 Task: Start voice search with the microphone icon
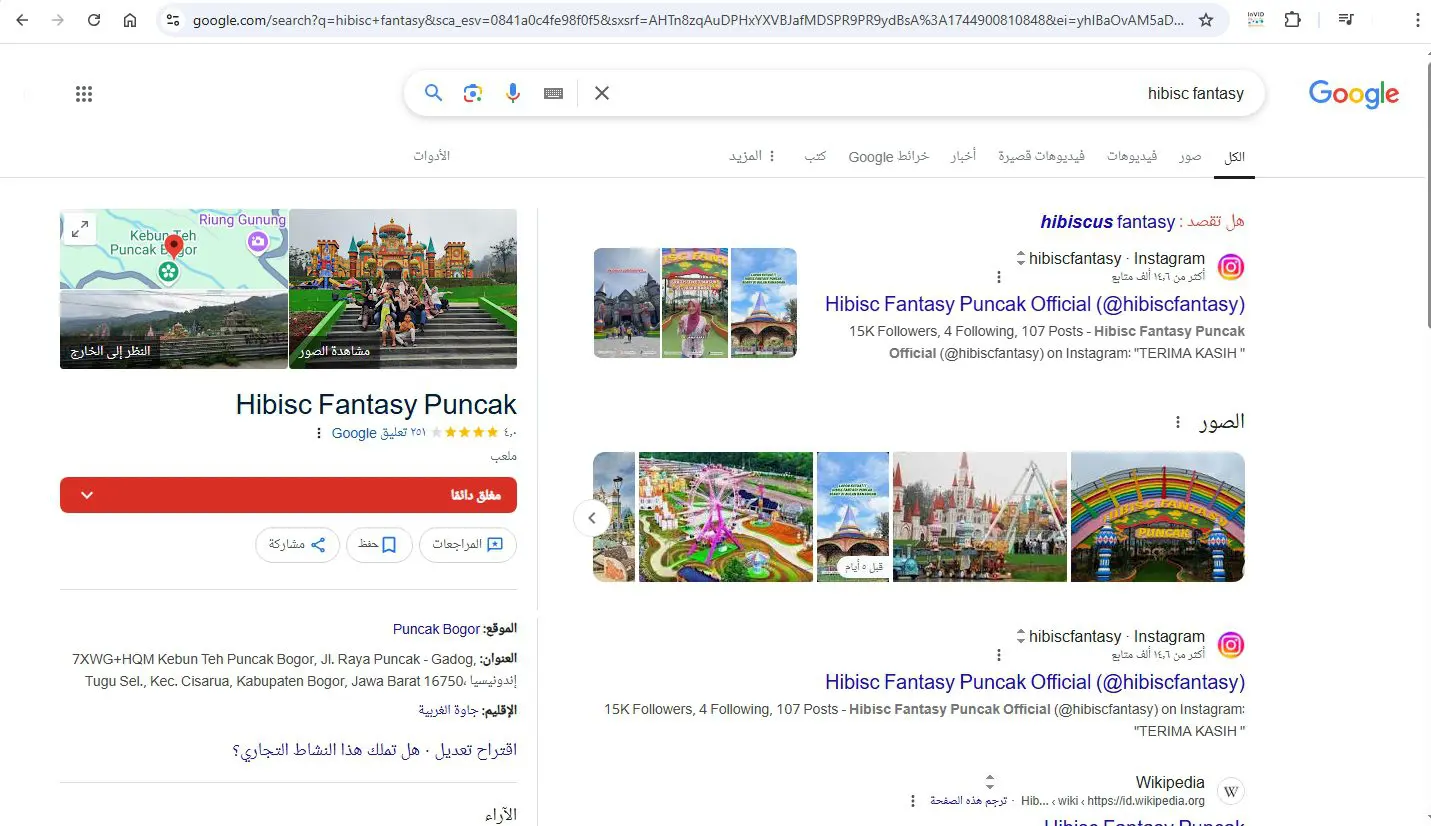[513, 93]
